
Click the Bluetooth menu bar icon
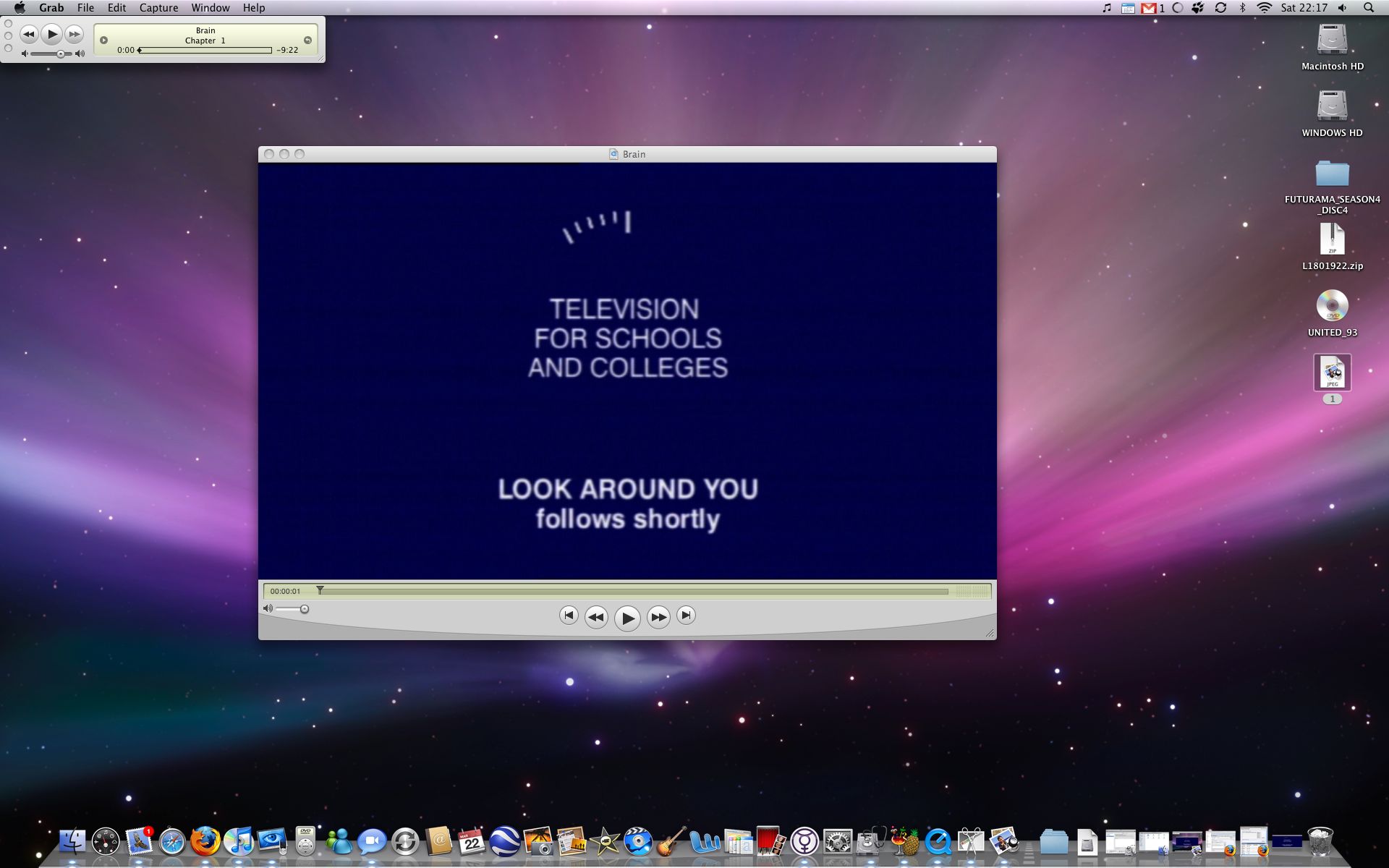tap(1243, 8)
